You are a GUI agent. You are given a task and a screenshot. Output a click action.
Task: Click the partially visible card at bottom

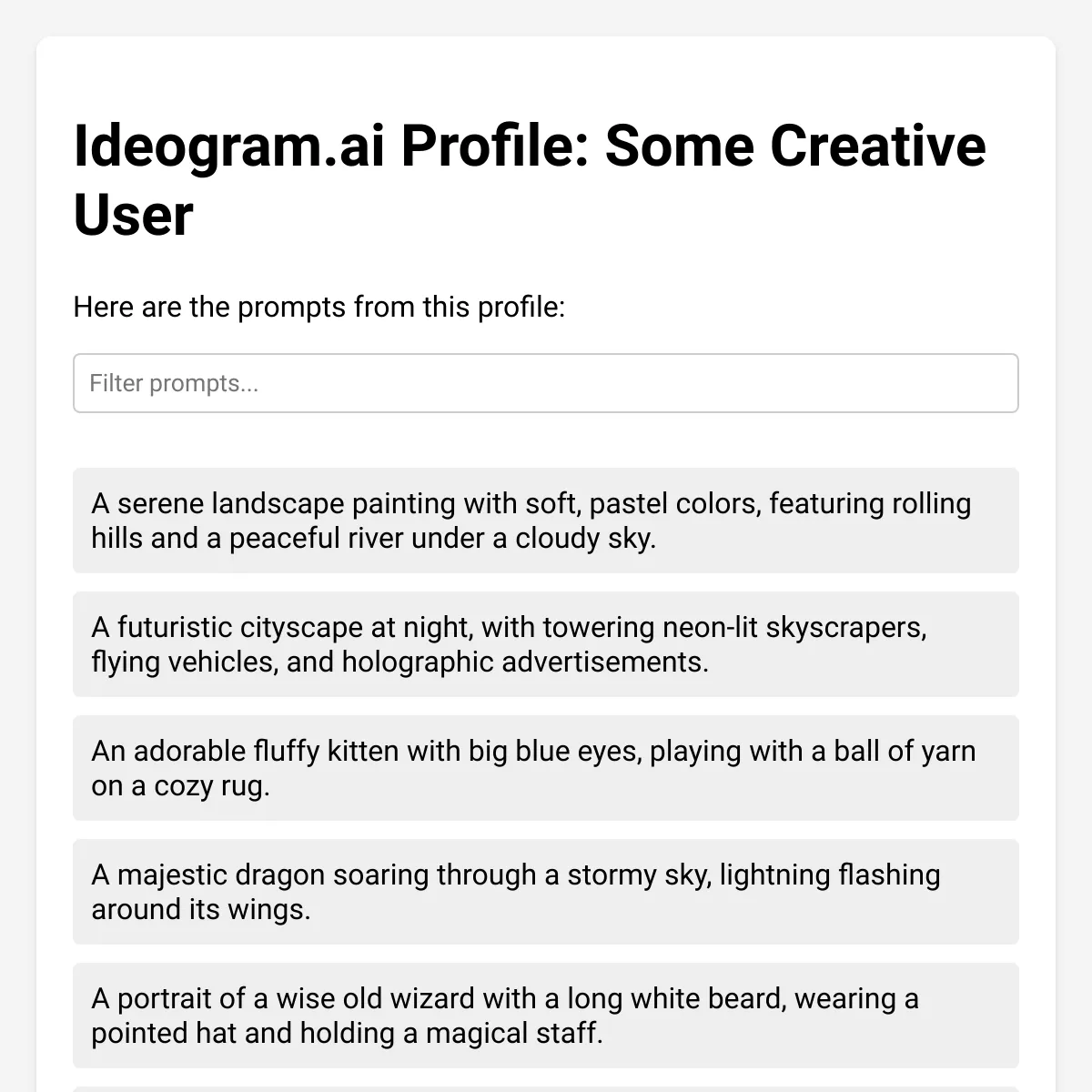tap(545, 1089)
